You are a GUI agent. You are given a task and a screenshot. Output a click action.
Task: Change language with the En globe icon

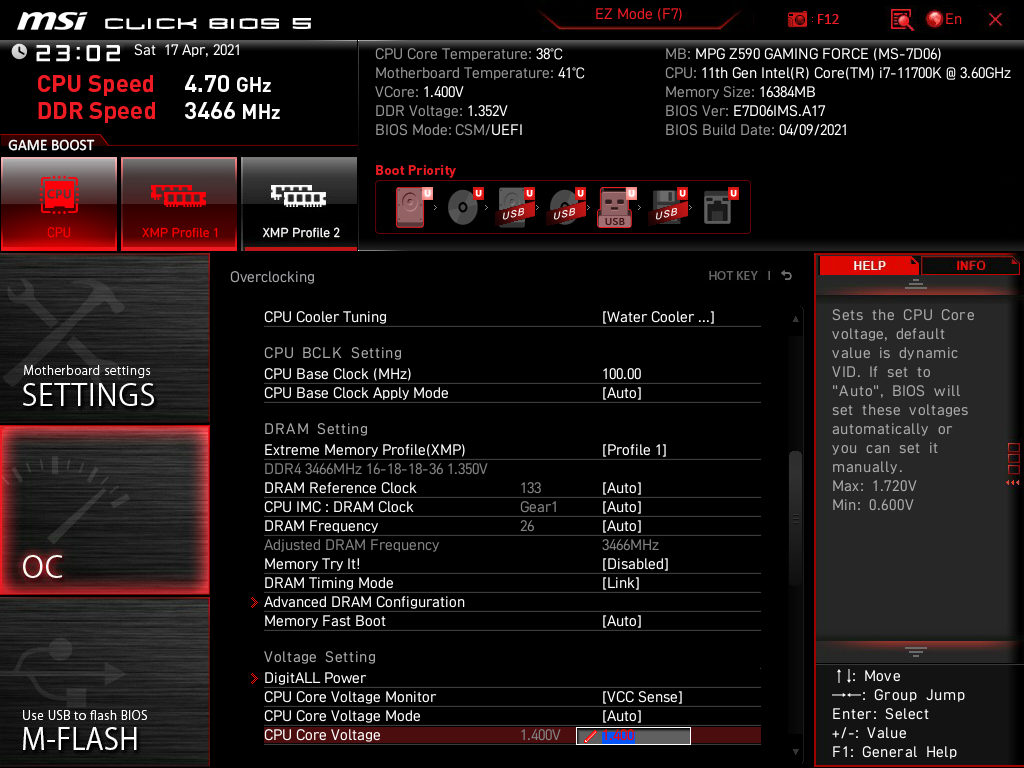(944, 20)
